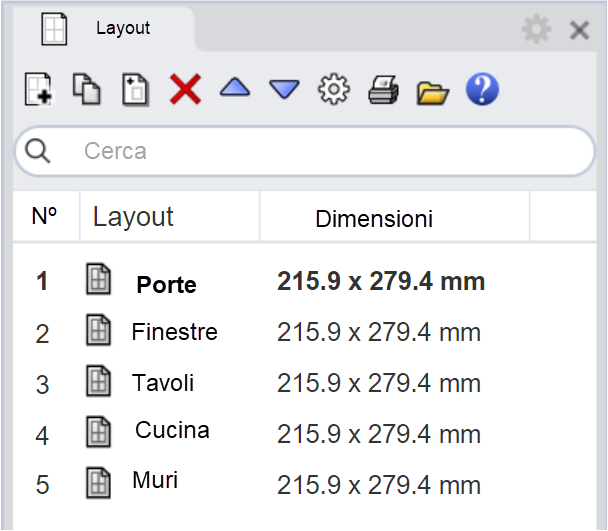Click Cucina's 215.9 x 279.4 mm dimensions
Viewport: 608px width, 531px height.
tap(379, 434)
